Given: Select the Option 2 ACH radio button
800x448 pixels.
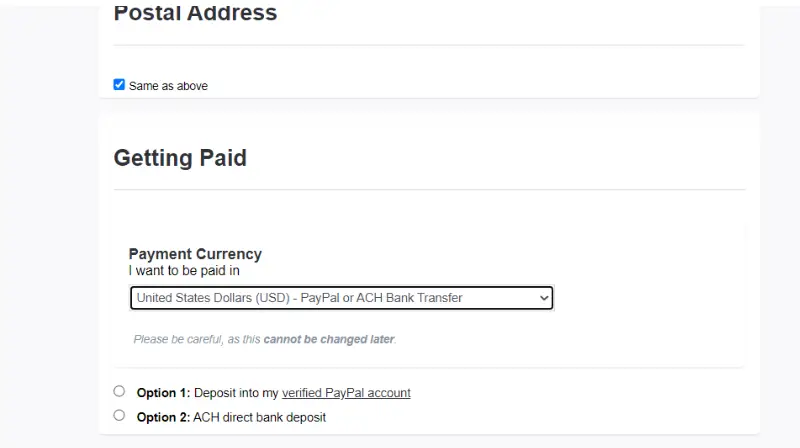Looking at the screenshot, I should [119, 415].
